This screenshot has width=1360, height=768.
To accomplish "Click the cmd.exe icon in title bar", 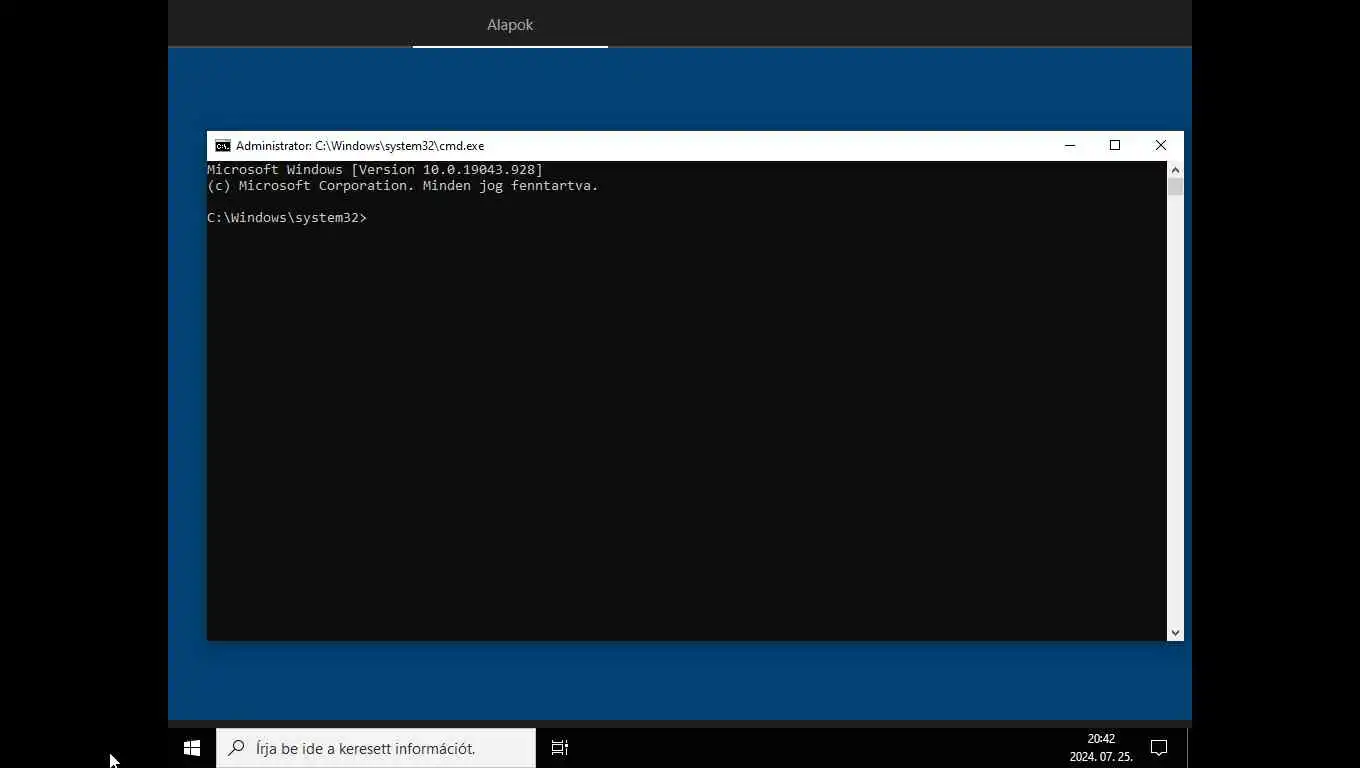I will click(222, 146).
